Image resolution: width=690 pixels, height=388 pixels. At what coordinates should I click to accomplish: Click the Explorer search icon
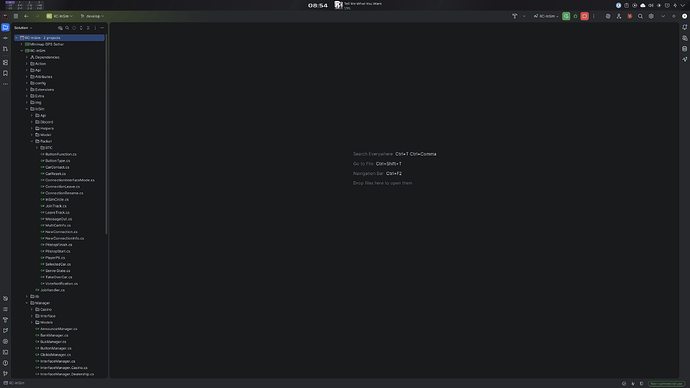tap(67, 28)
